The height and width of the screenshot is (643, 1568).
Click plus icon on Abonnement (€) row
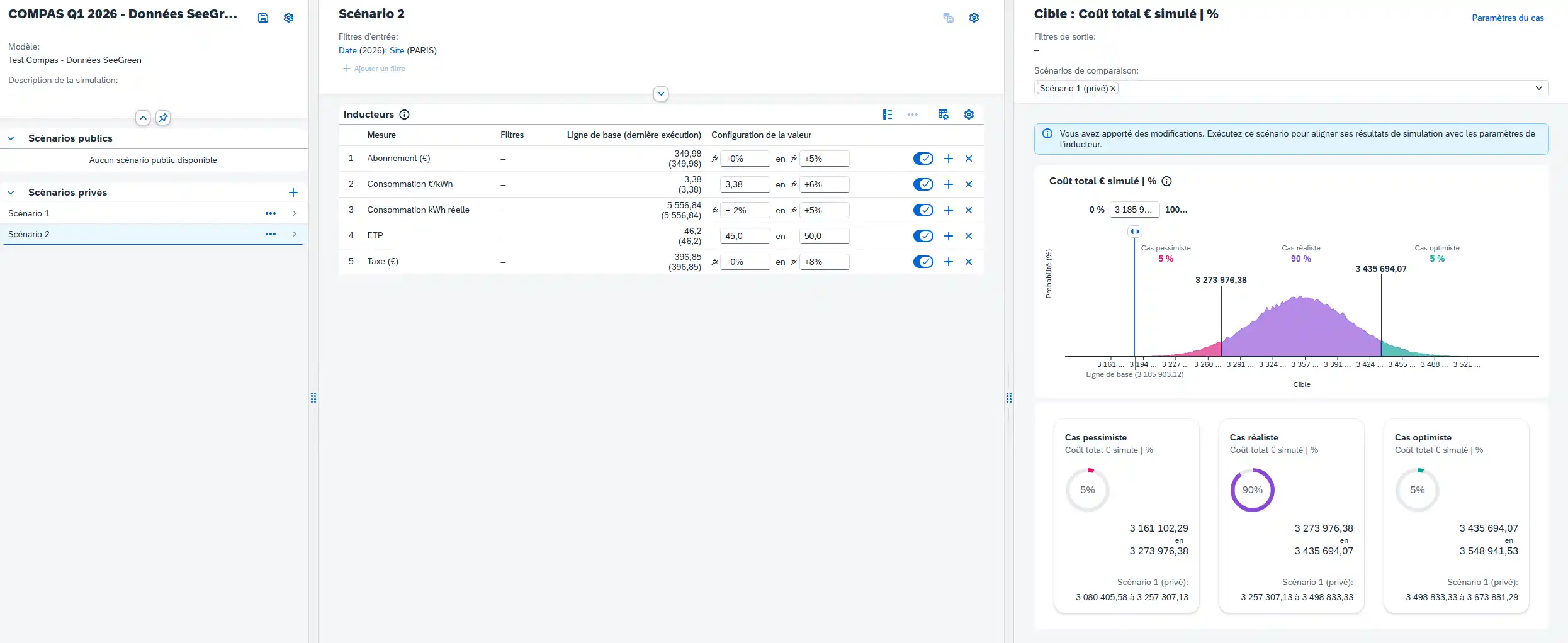pyautogui.click(x=949, y=159)
